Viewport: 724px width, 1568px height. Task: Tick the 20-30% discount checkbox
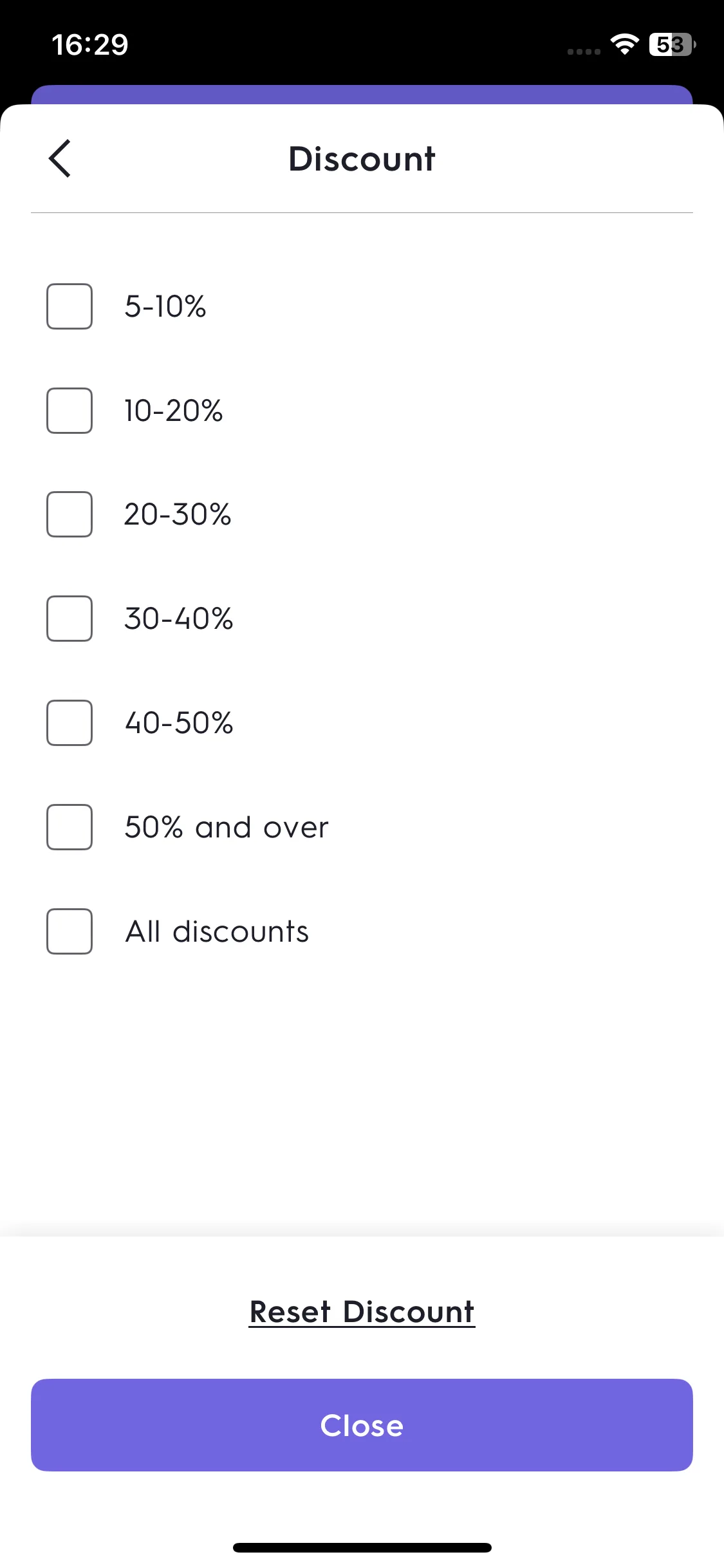(70, 514)
